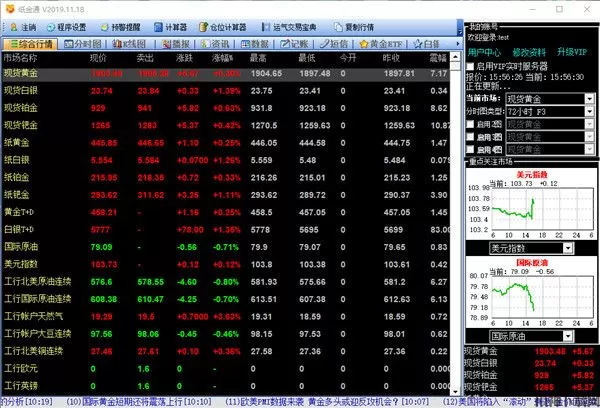600x408 pixels.
Task: Click the quote list scrollbar down arrow
Action: [x=455, y=392]
